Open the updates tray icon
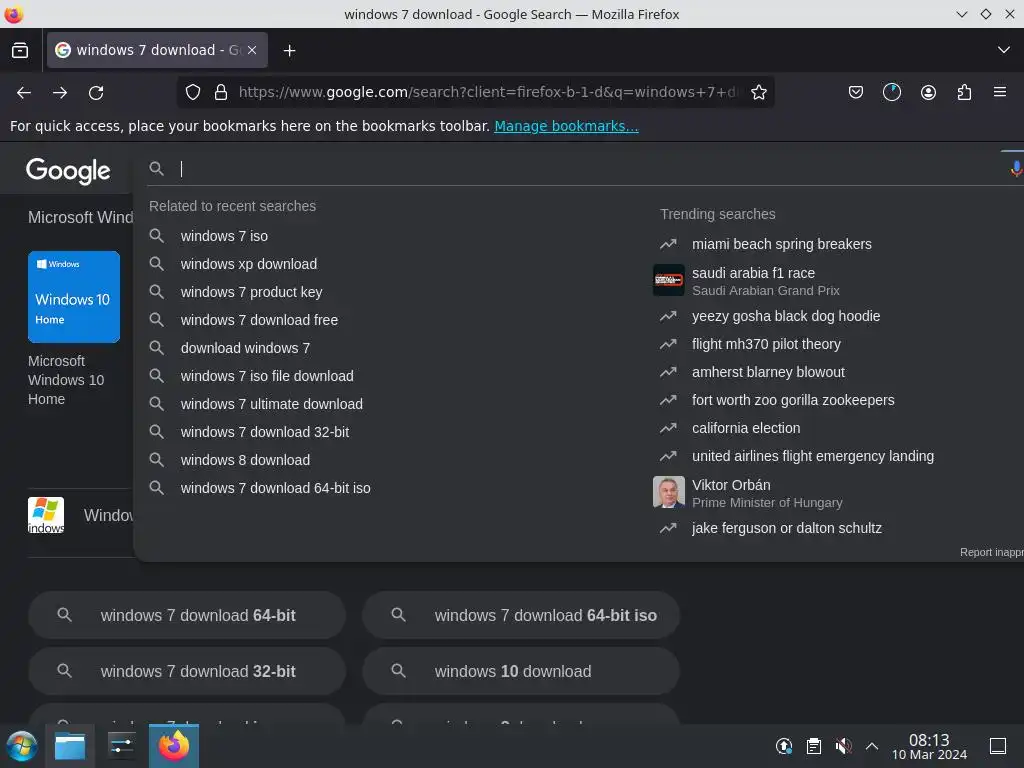This screenshot has width=1024, height=768. (x=784, y=746)
